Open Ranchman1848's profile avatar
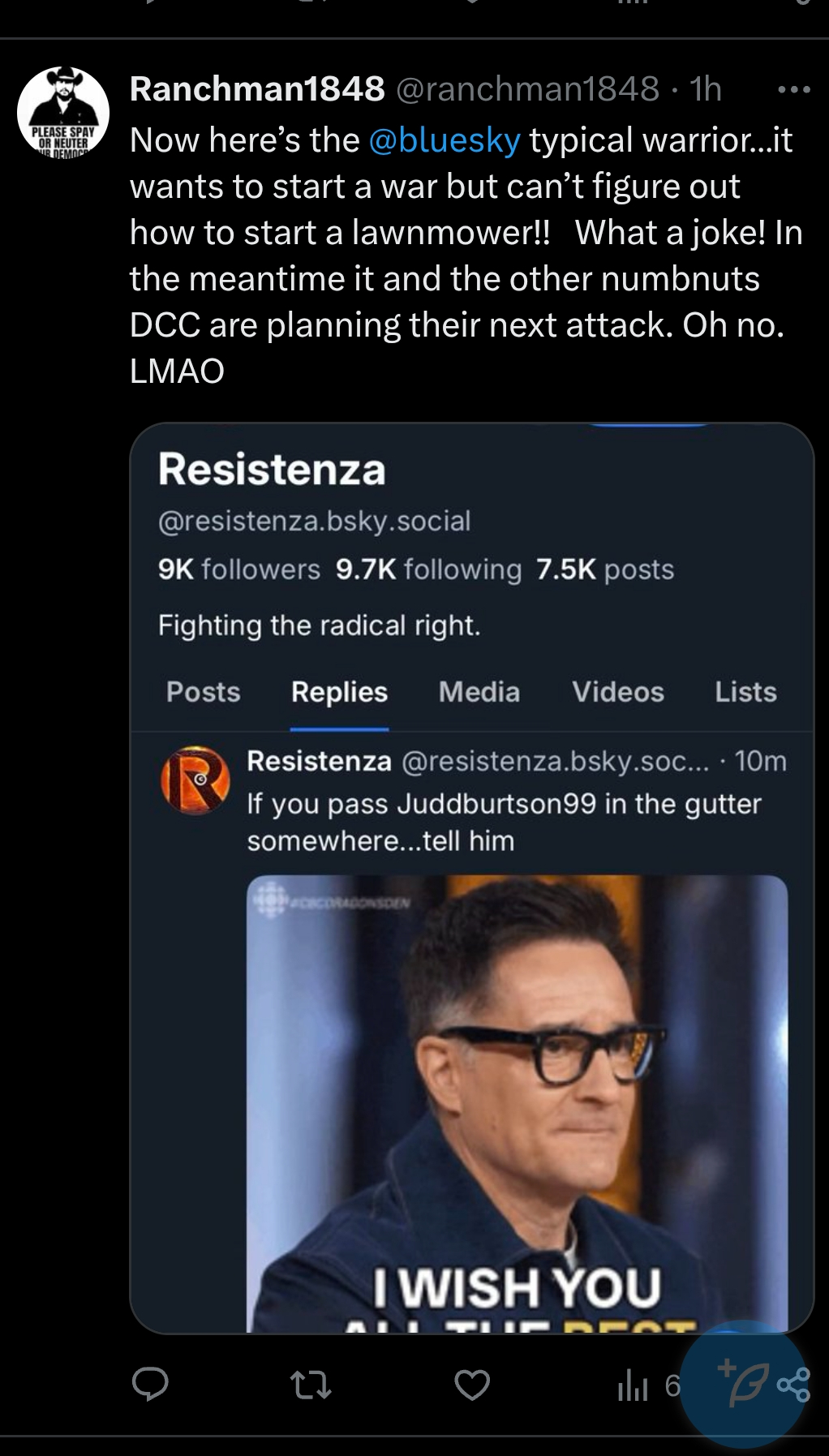The width and height of the screenshot is (829, 1456). 63,112
